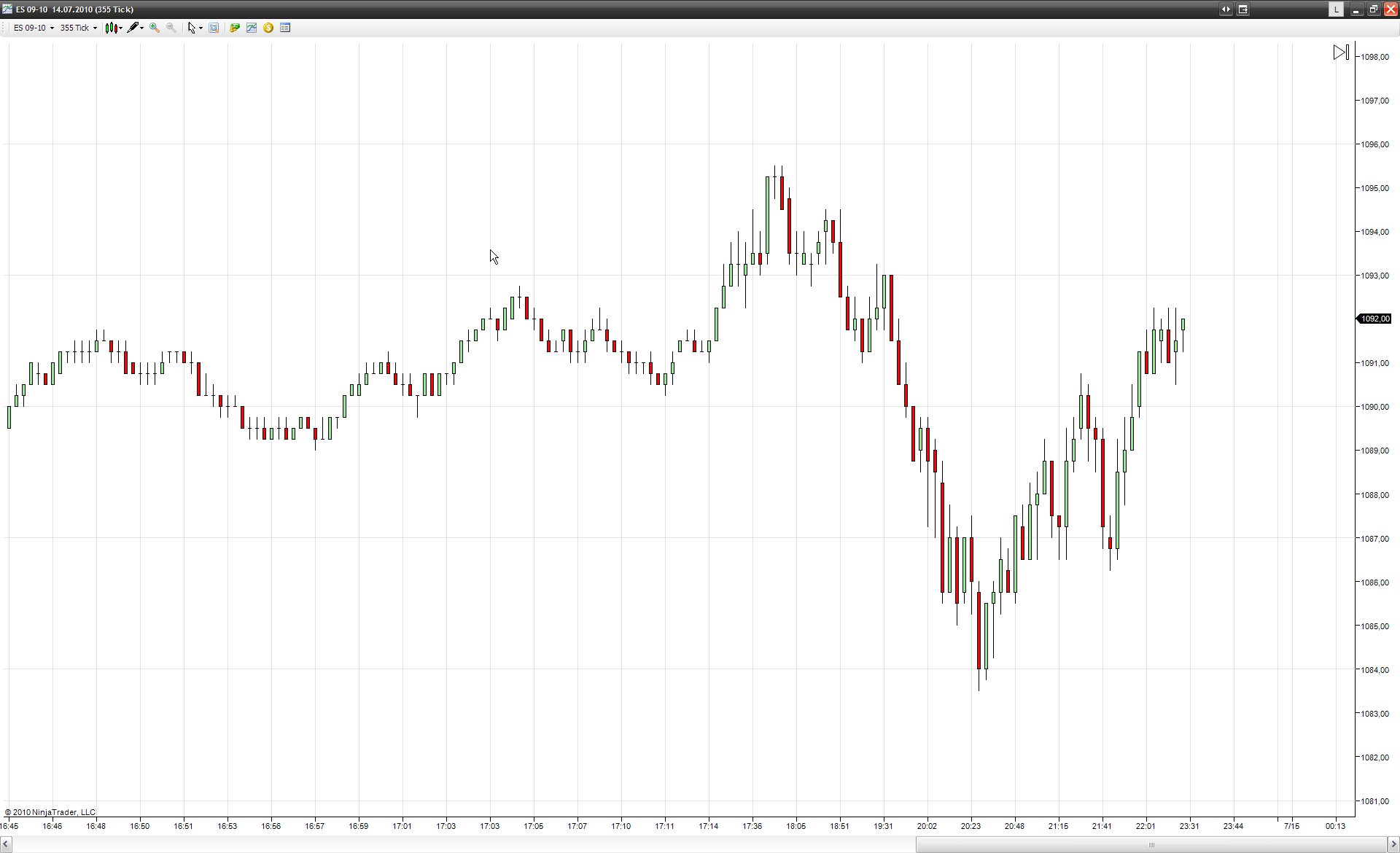Toggle the L link button in title bar
Viewport: 1400px width, 853px height.
click(1336, 9)
